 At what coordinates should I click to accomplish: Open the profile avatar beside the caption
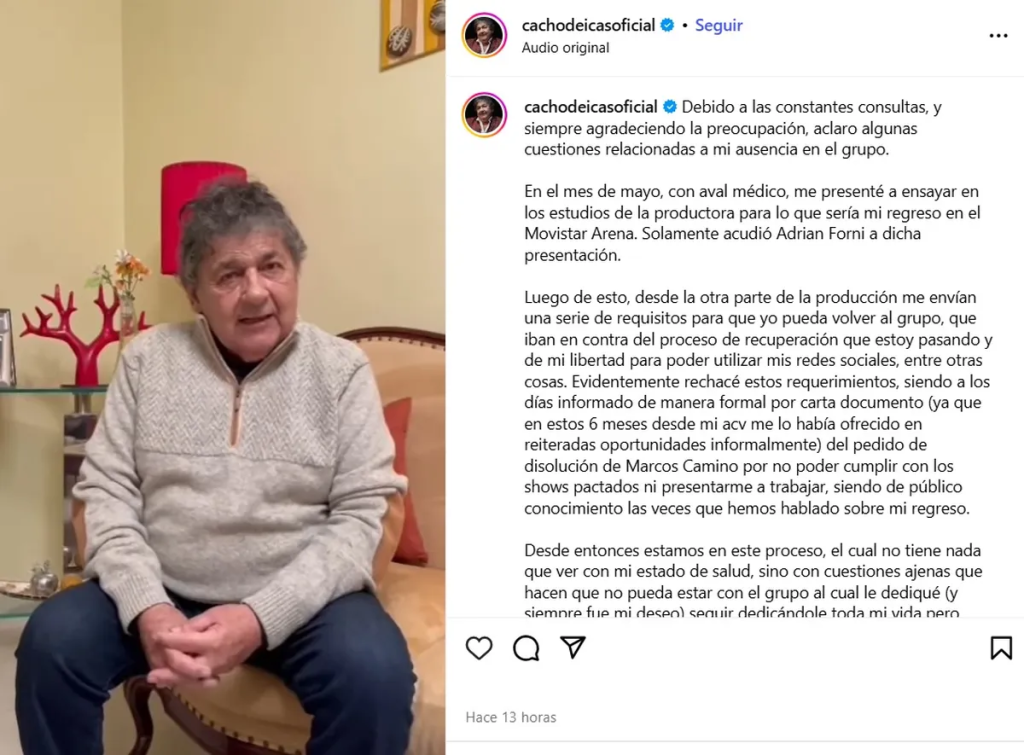click(x=485, y=115)
